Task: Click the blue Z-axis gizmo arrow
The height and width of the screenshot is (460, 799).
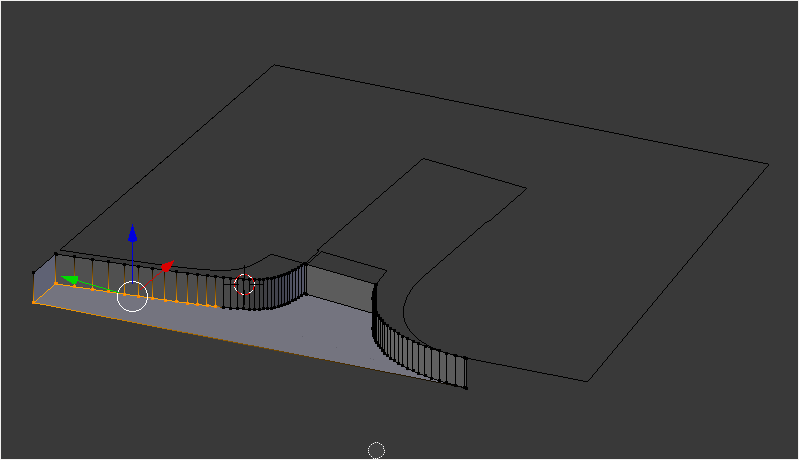Action: (x=132, y=233)
